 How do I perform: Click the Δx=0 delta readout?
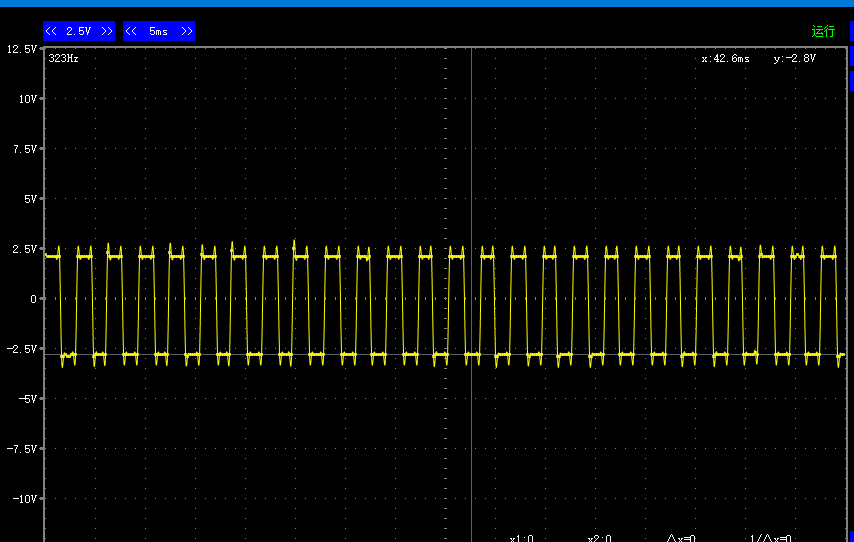click(x=681, y=538)
